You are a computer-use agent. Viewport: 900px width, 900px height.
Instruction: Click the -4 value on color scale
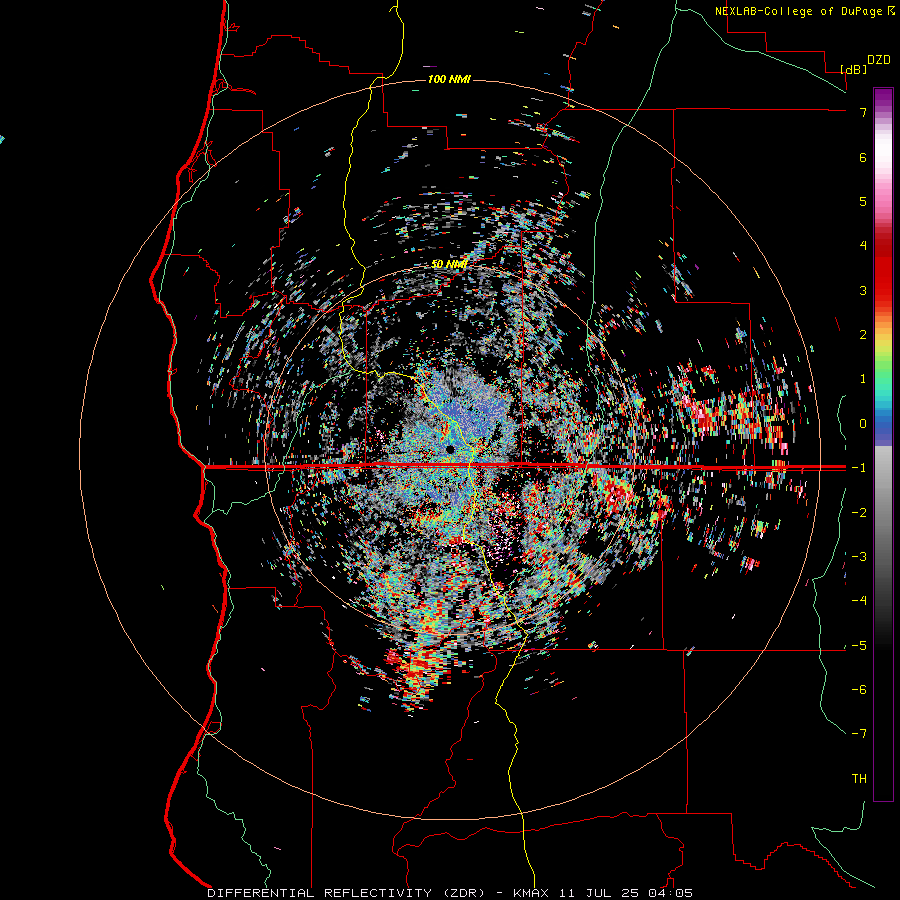(859, 601)
